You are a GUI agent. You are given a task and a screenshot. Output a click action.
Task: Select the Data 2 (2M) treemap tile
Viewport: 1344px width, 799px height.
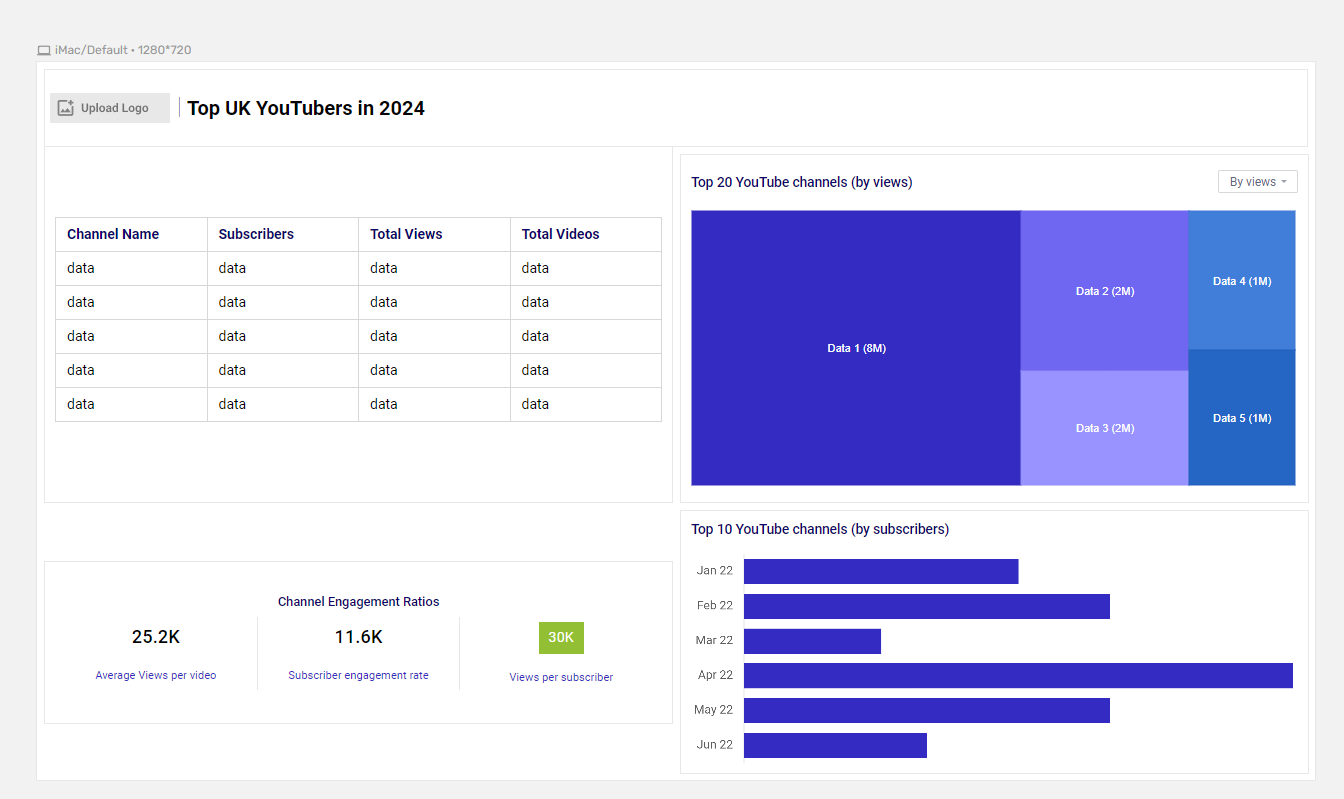click(1104, 291)
